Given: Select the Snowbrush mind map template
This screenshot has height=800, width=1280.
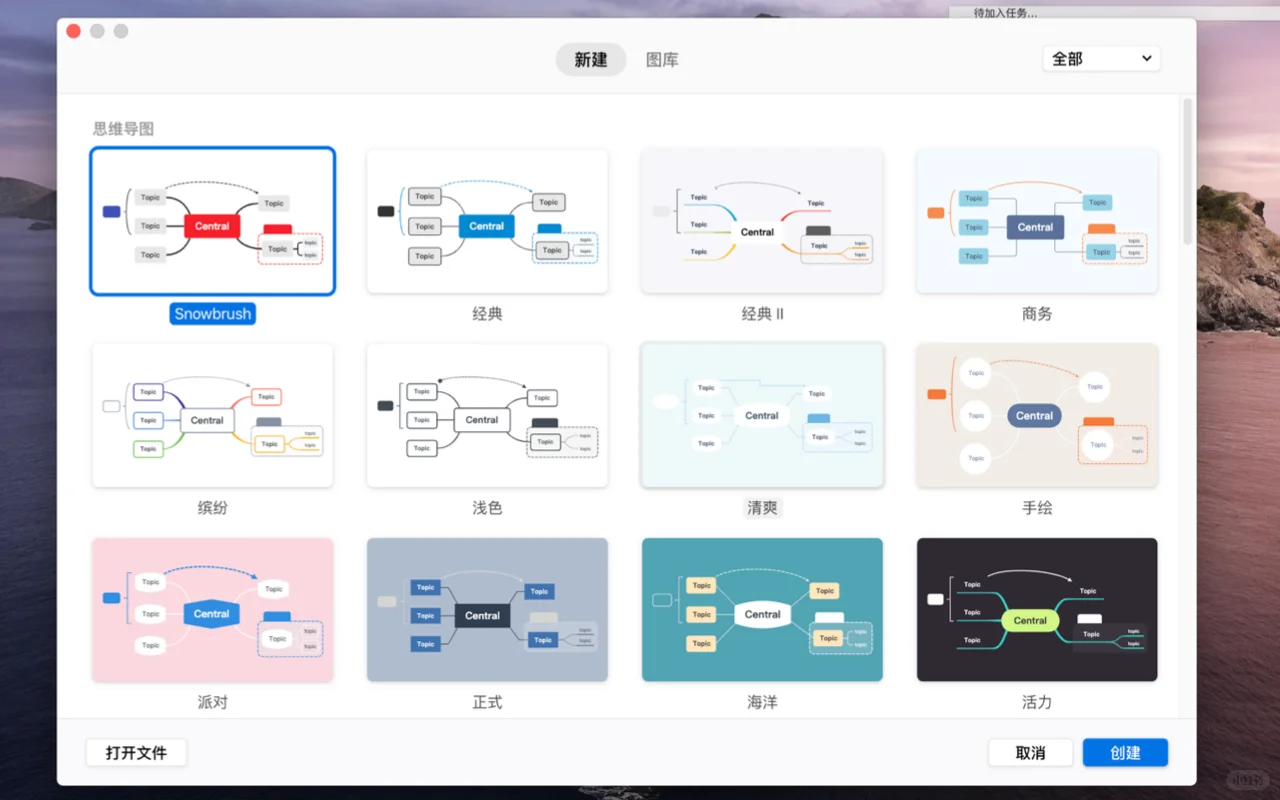Looking at the screenshot, I should (x=212, y=220).
